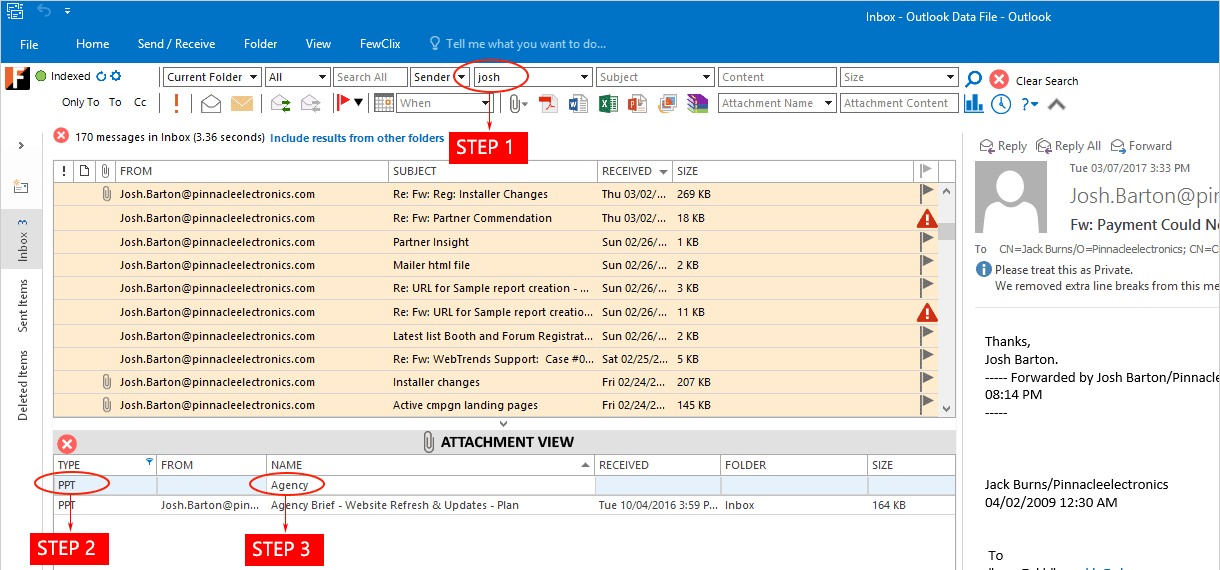Click the PDF attachment filter icon
The image size is (1220, 570).
click(547, 103)
